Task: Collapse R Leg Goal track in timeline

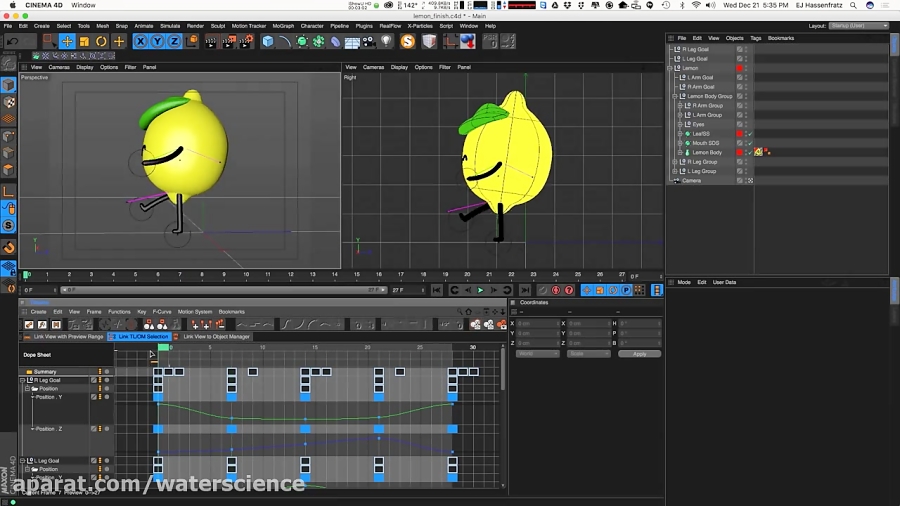Action: click(x=22, y=380)
